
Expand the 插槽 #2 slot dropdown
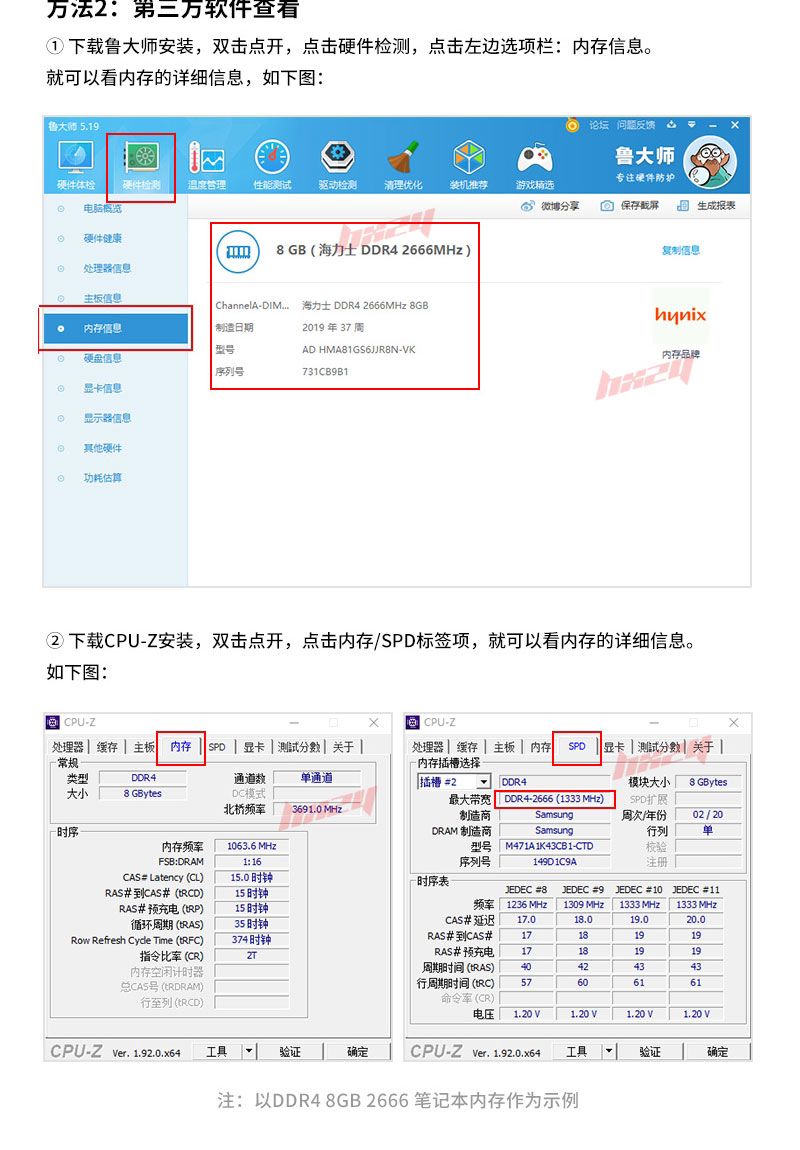(x=483, y=782)
